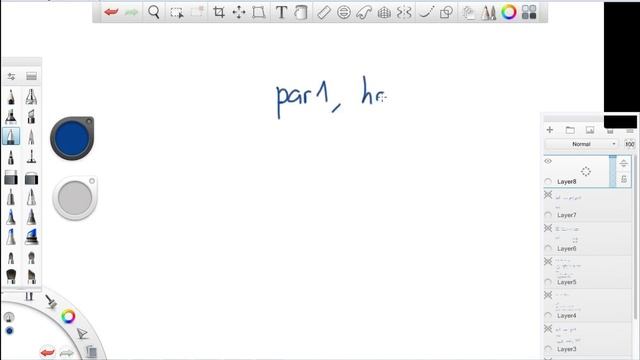640x360 pixels.
Task: Click the small blue current-color dot in lagoon
Action: tap(9, 331)
